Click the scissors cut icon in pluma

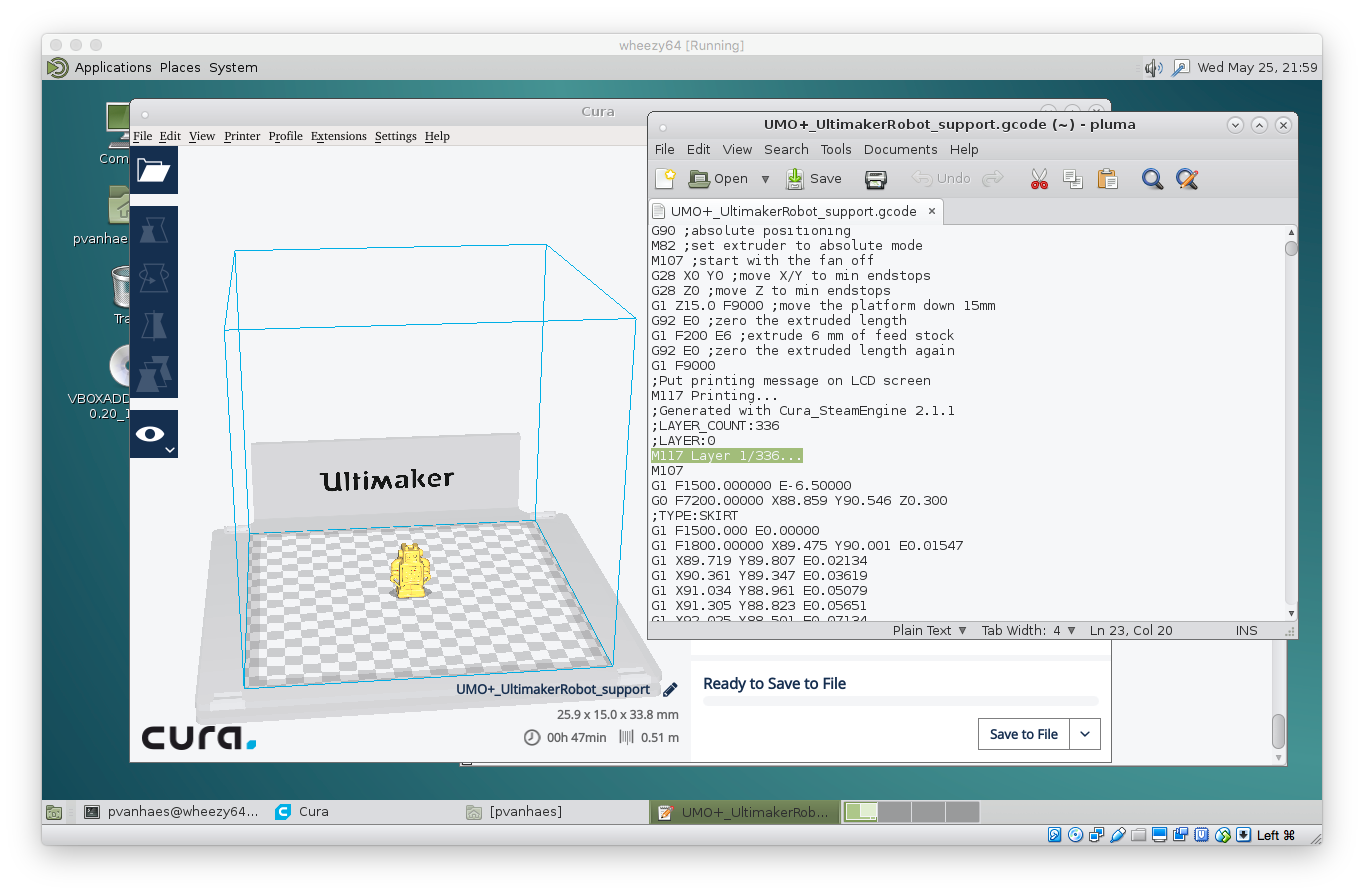[1039, 179]
